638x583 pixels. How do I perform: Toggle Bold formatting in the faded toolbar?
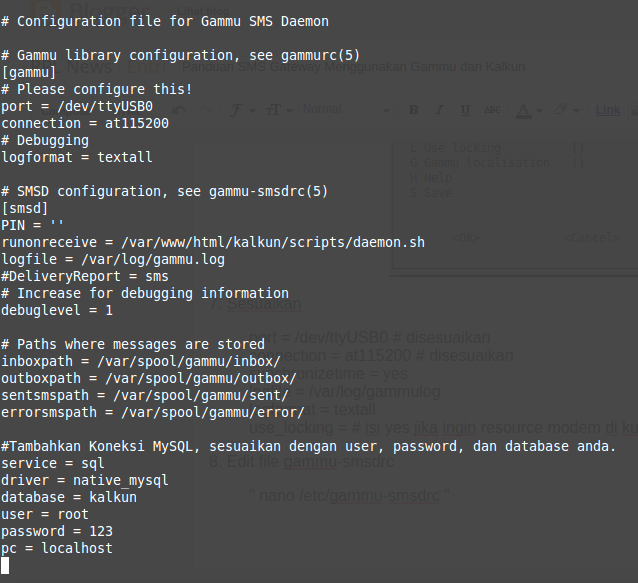(413, 110)
